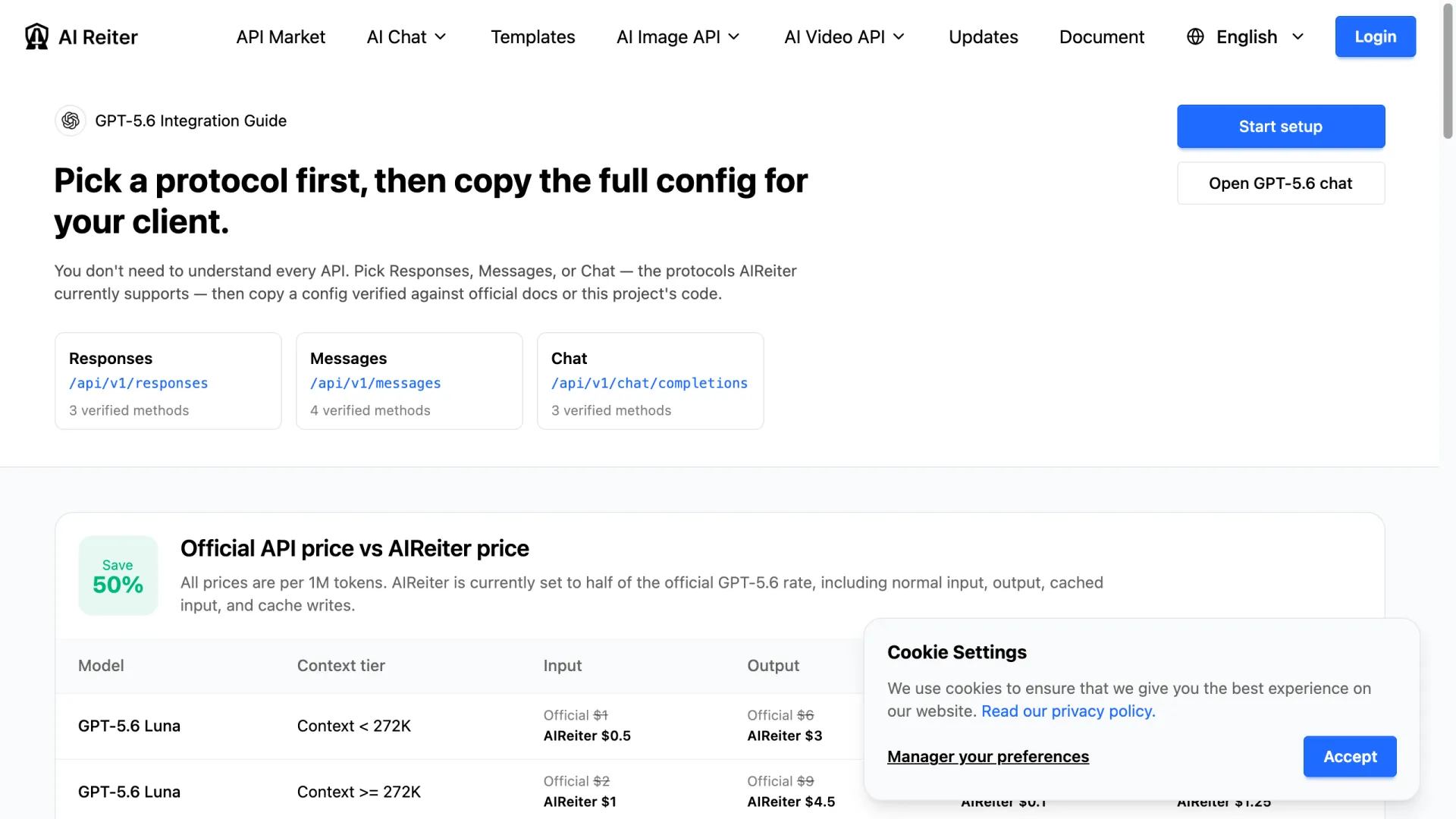Screen dimensions: 1456x819
Task: Go to the Templates page
Action: coord(532,36)
